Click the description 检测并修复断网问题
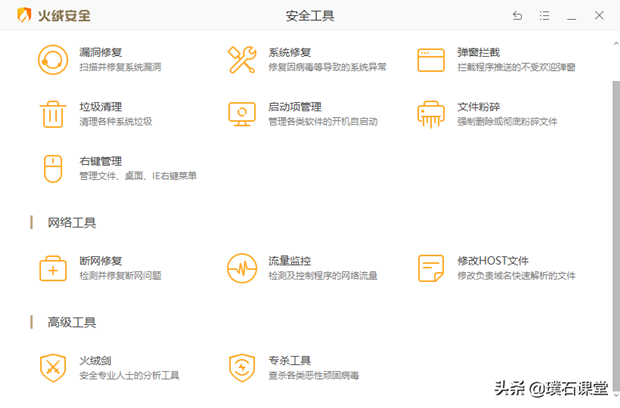 [120, 276]
